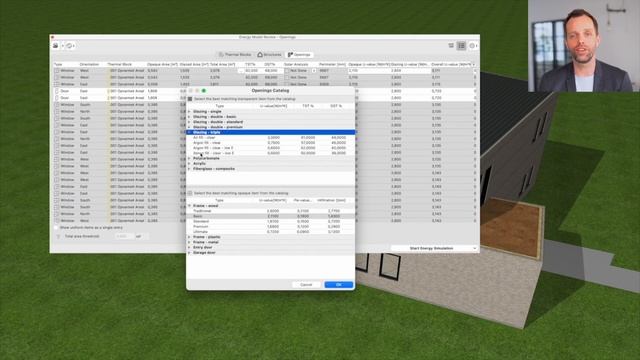The height and width of the screenshot is (360, 640).
Task: Select the Basic wood frame row
Action: click(271, 216)
